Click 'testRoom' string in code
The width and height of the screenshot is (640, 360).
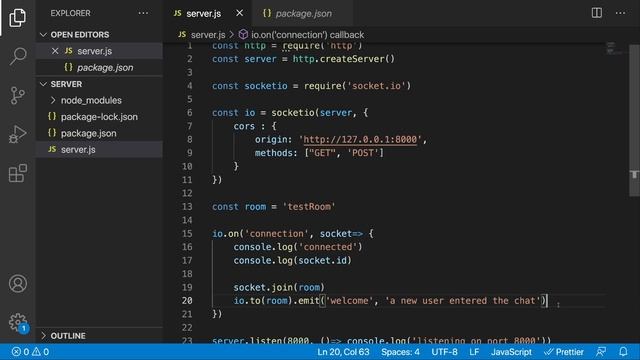309,207
